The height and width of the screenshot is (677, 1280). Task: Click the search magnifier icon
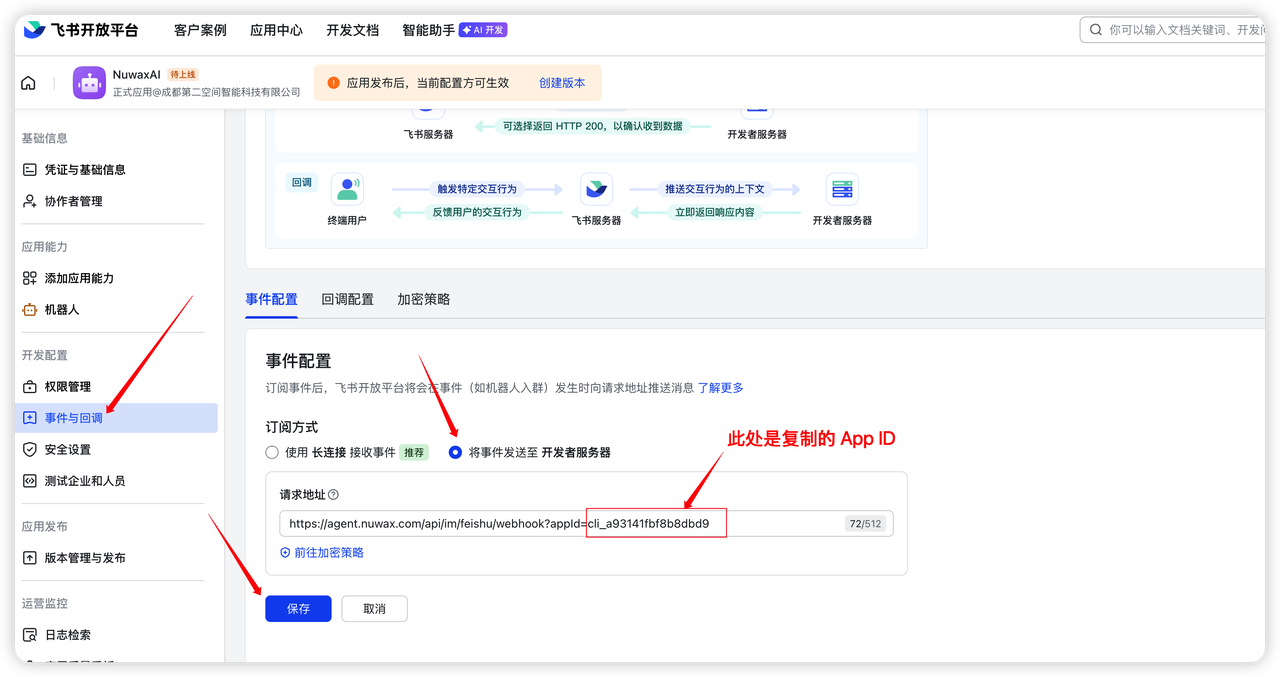(1096, 30)
